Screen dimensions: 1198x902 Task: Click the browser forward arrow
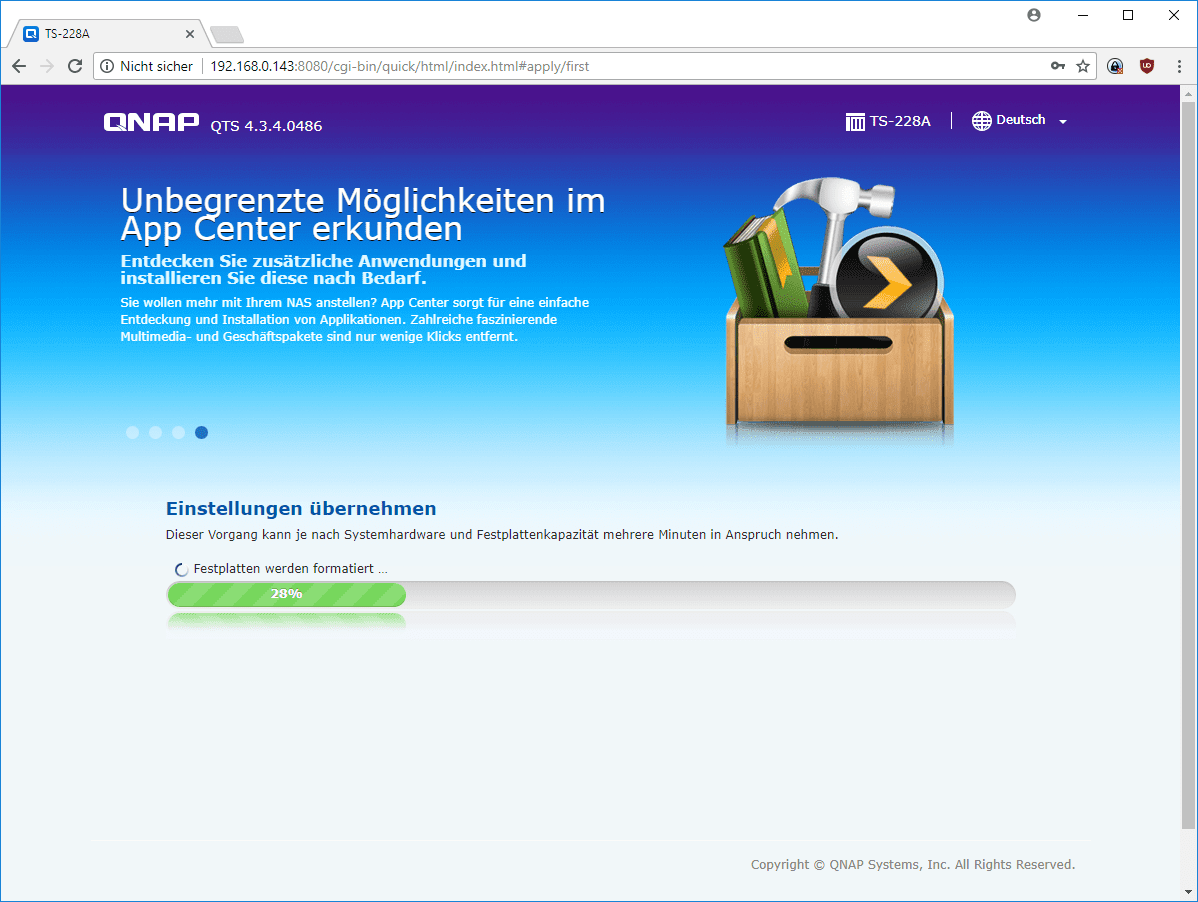click(x=47, y=66)
